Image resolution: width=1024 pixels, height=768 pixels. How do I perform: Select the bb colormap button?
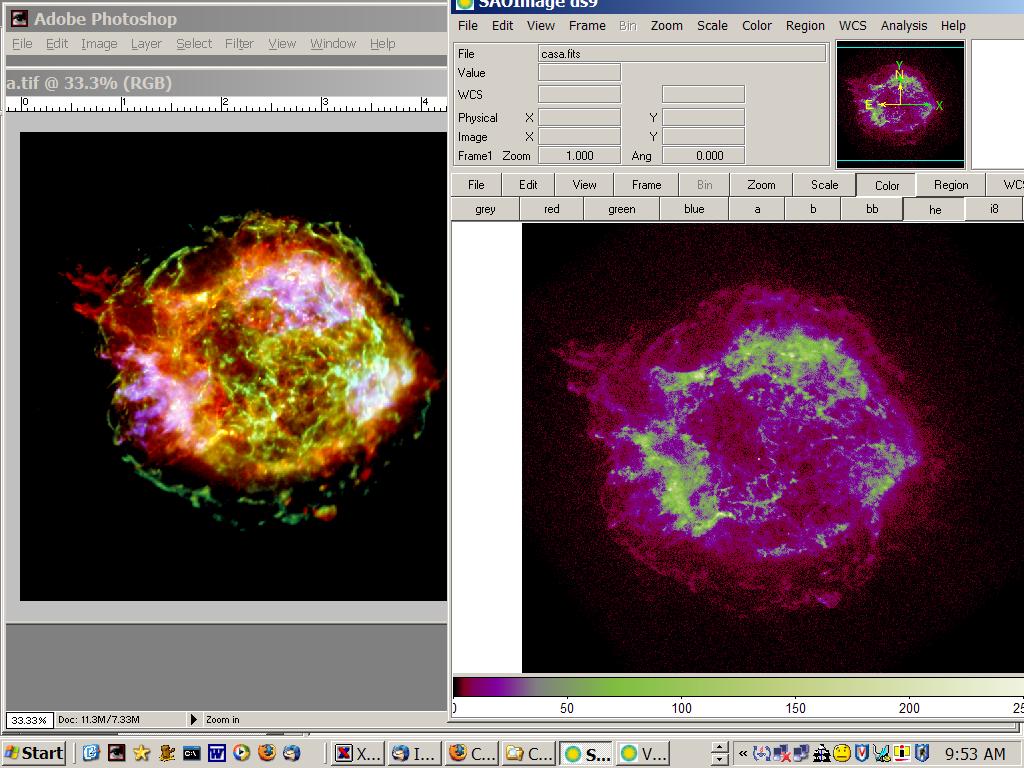coord(872,209)
